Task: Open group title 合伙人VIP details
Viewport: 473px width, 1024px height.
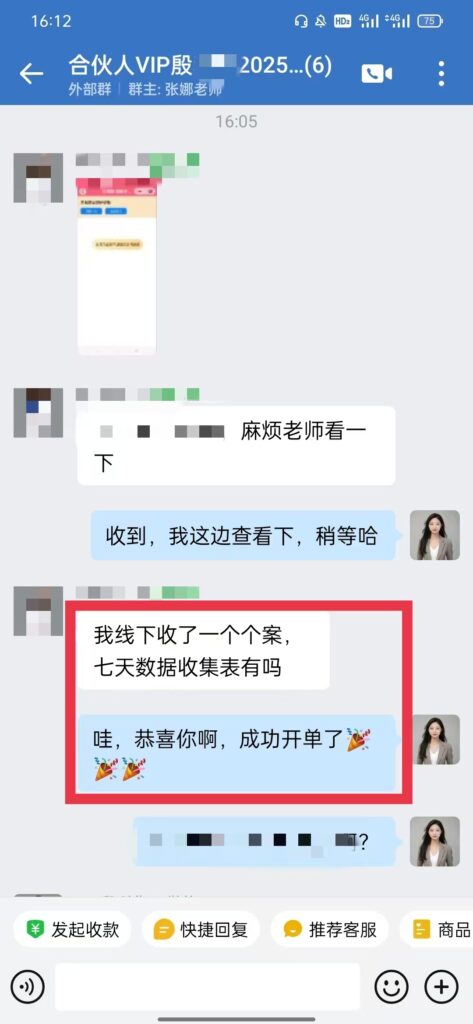Action: pos(200,65)
